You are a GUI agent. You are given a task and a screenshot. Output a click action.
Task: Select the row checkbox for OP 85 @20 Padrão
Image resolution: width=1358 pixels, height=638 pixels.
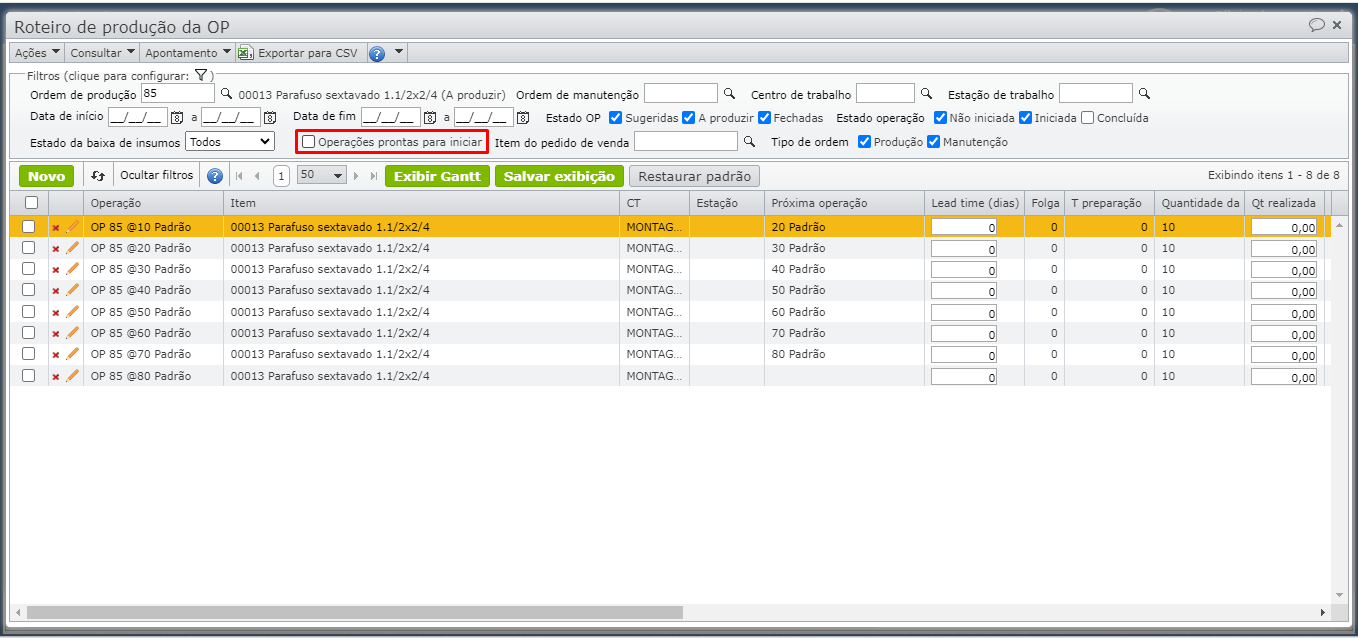[28, 248]
